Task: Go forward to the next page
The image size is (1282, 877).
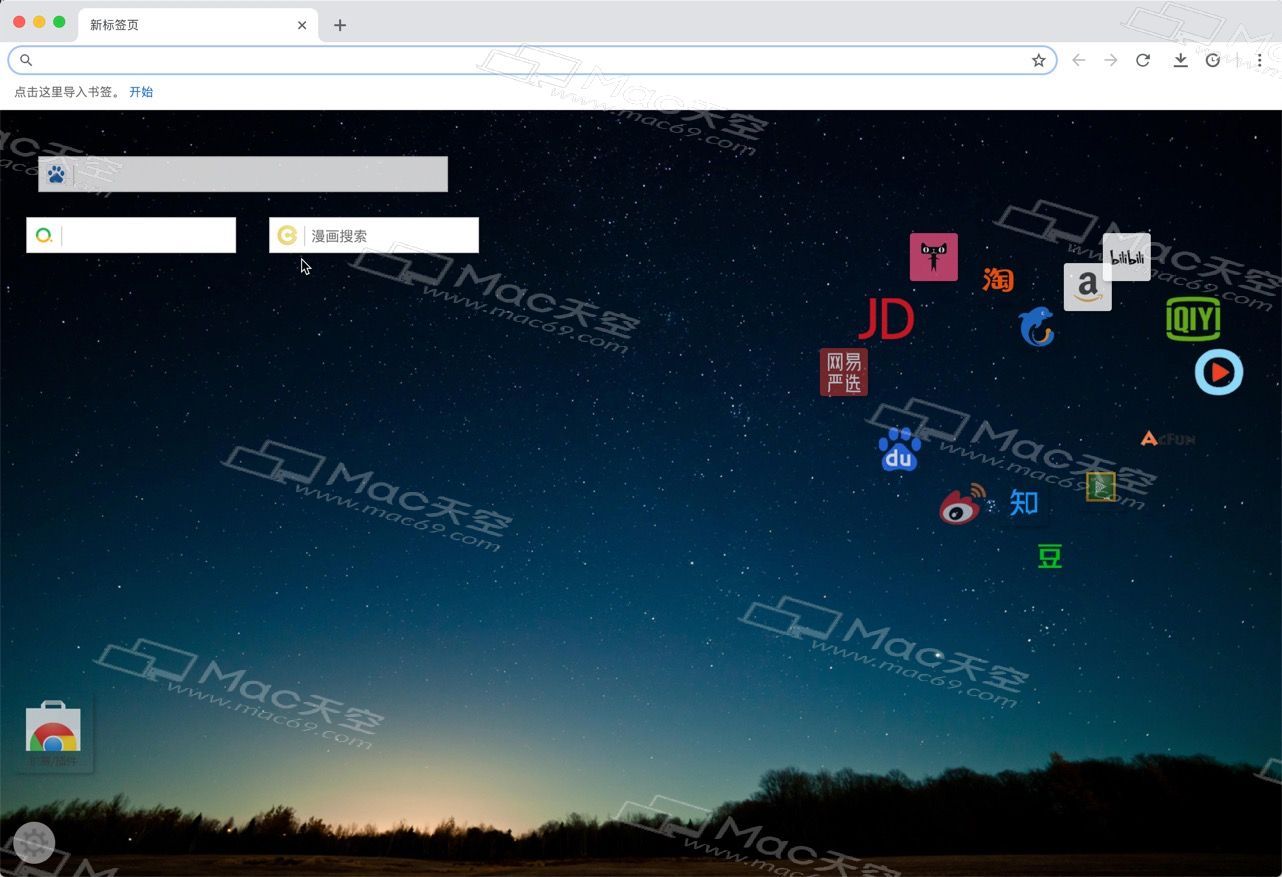Action: click(1110, 60)
